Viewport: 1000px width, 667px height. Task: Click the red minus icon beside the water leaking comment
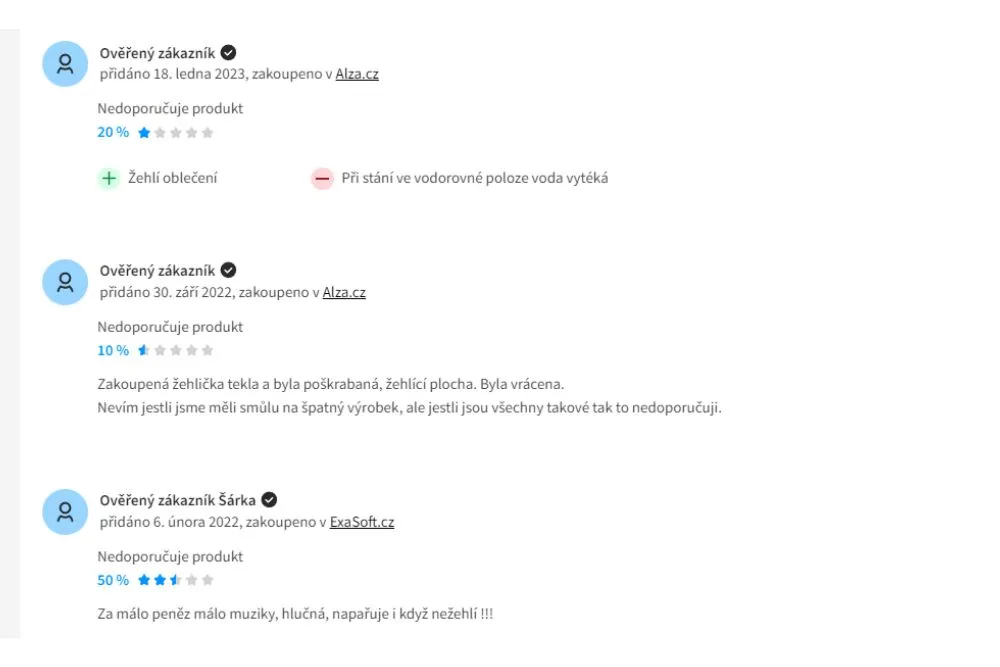(x=322, y=178)
